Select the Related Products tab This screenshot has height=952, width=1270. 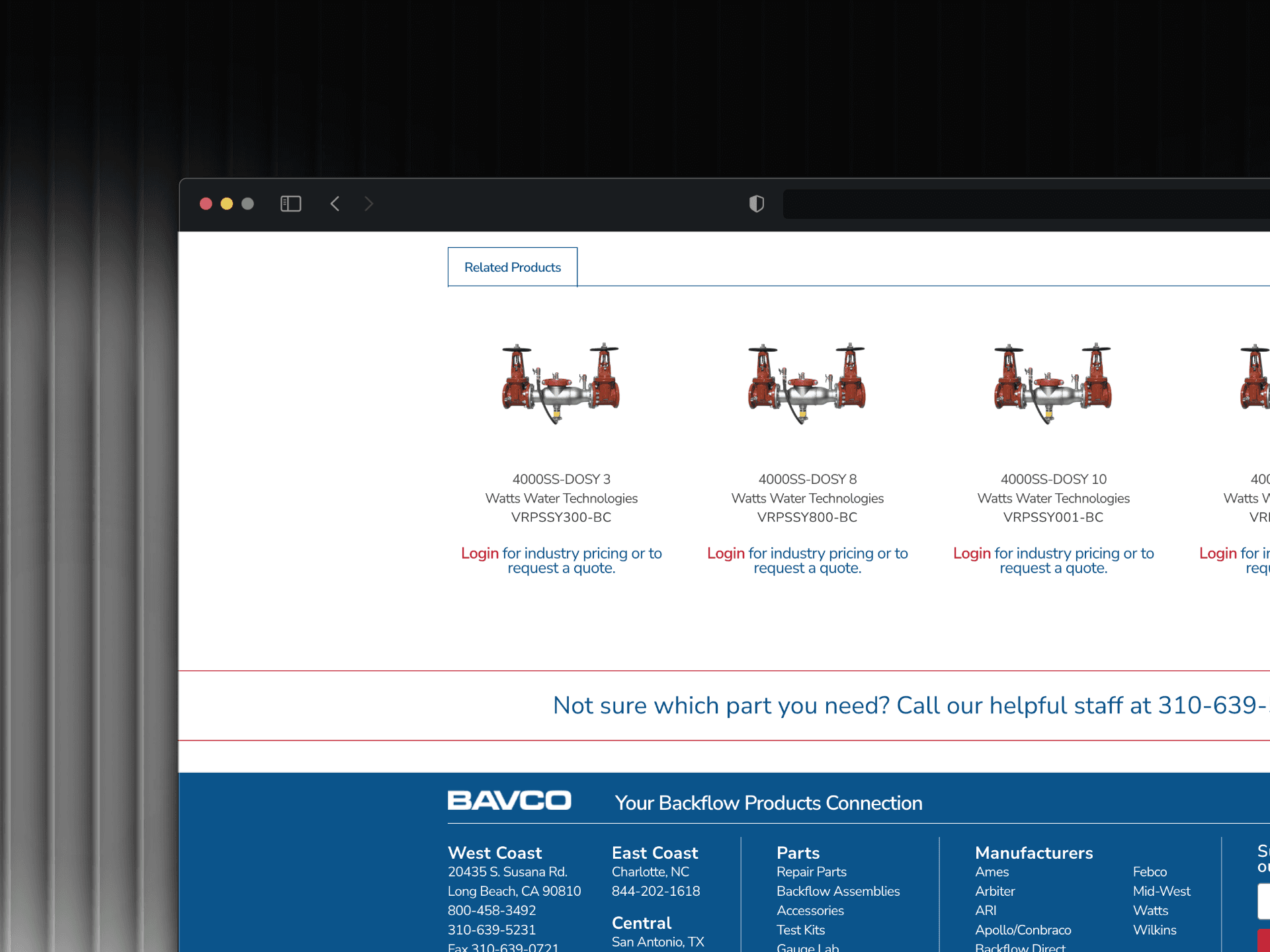pyautogui.click(x=512, y=267)
